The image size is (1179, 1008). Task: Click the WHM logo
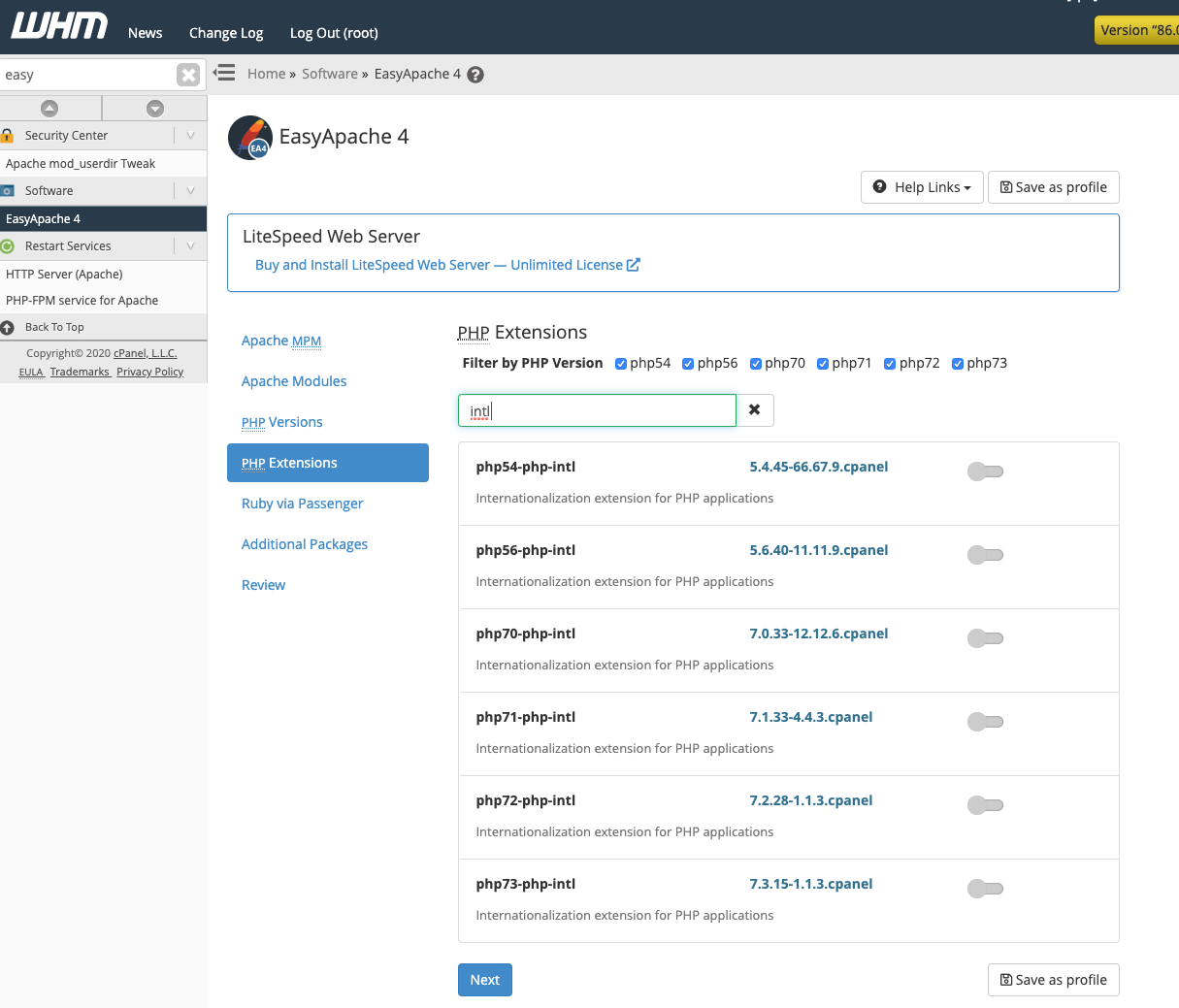tap(59, 26)
